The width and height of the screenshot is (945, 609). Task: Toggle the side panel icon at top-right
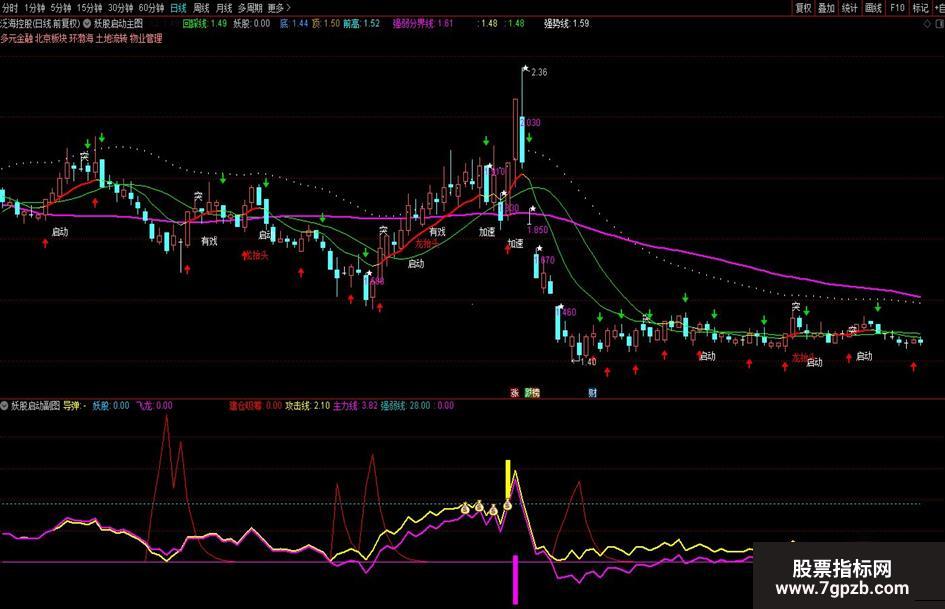tap(939, 24)
